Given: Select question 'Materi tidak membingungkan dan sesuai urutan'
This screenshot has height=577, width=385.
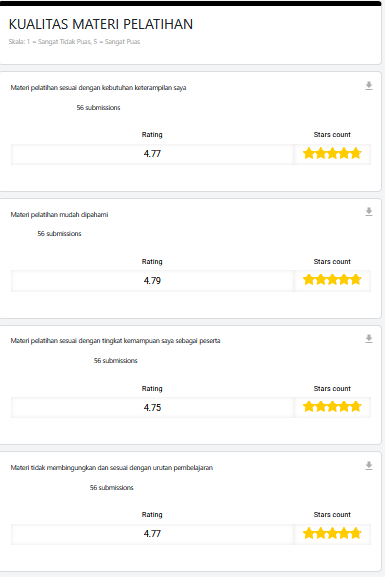Looking at the screenshot, I should 112,468.
